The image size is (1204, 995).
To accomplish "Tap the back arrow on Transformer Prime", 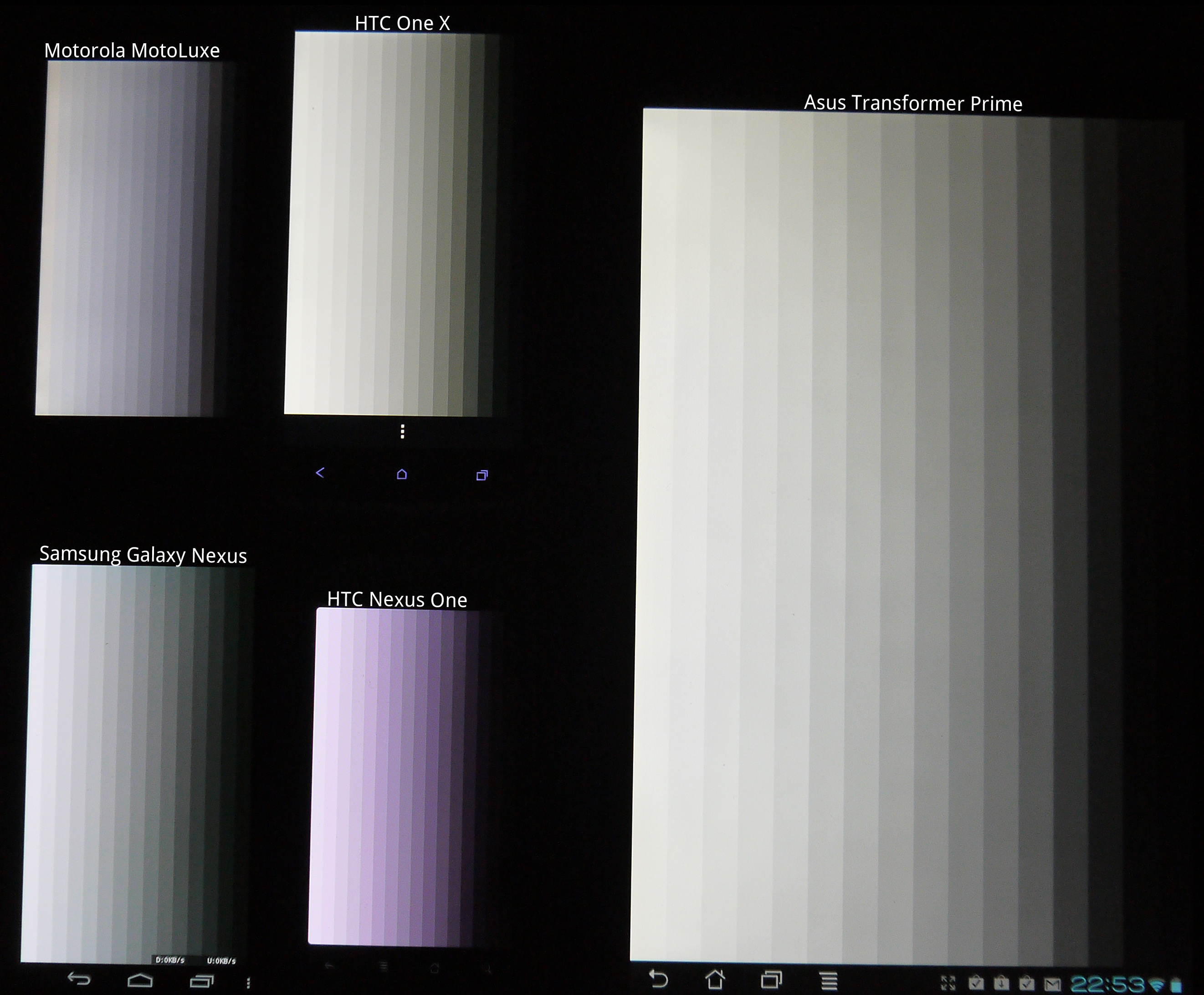I will tap(659, 979).
